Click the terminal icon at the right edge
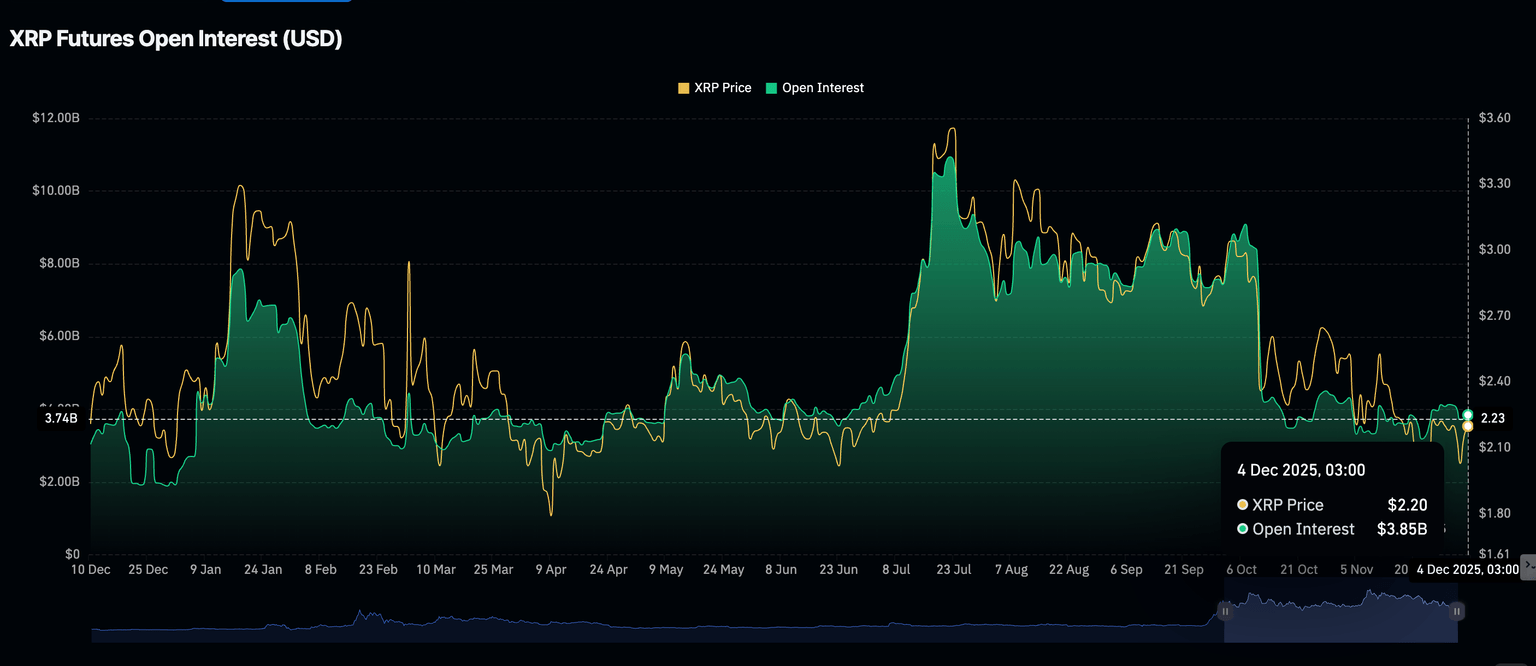The image size is (1536, 666). click(1527, 566)
